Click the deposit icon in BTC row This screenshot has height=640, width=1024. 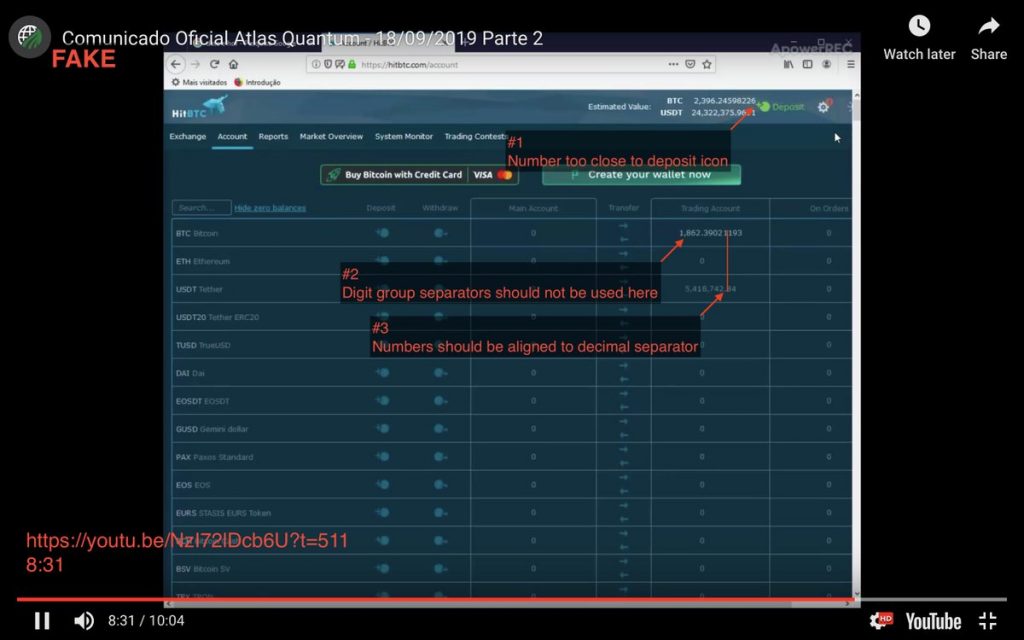pyautogui.click(x=382, y=232)
